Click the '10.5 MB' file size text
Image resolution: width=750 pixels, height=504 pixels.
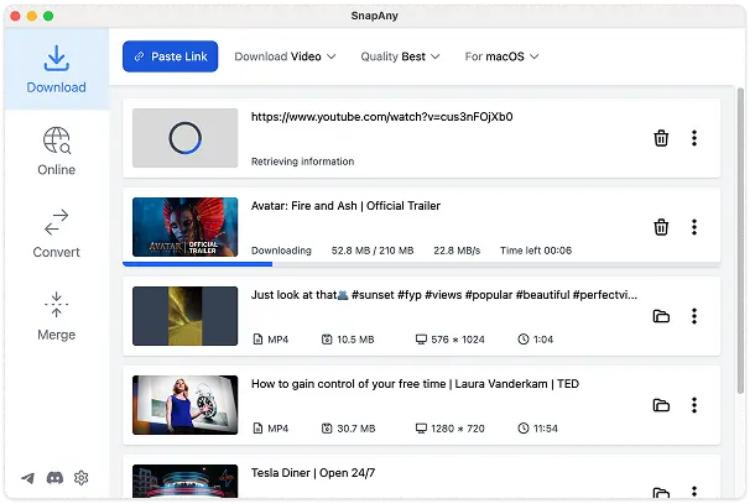click(x=355, y=340)
